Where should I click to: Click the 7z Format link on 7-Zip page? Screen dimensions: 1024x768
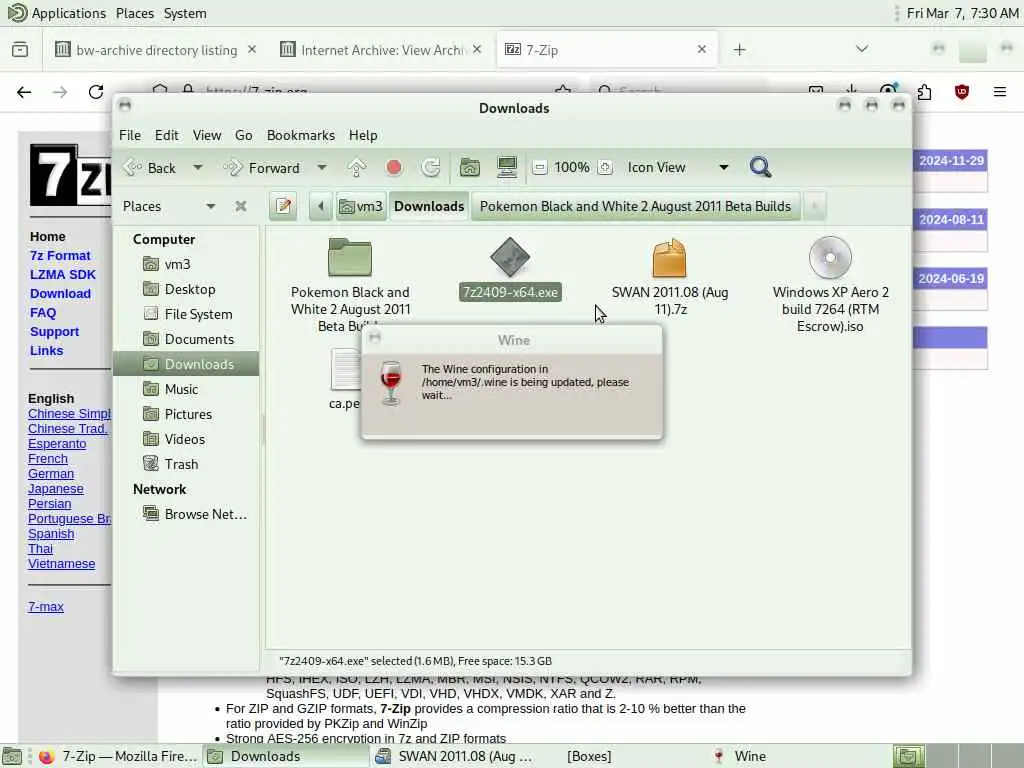(x=60, y=255)
